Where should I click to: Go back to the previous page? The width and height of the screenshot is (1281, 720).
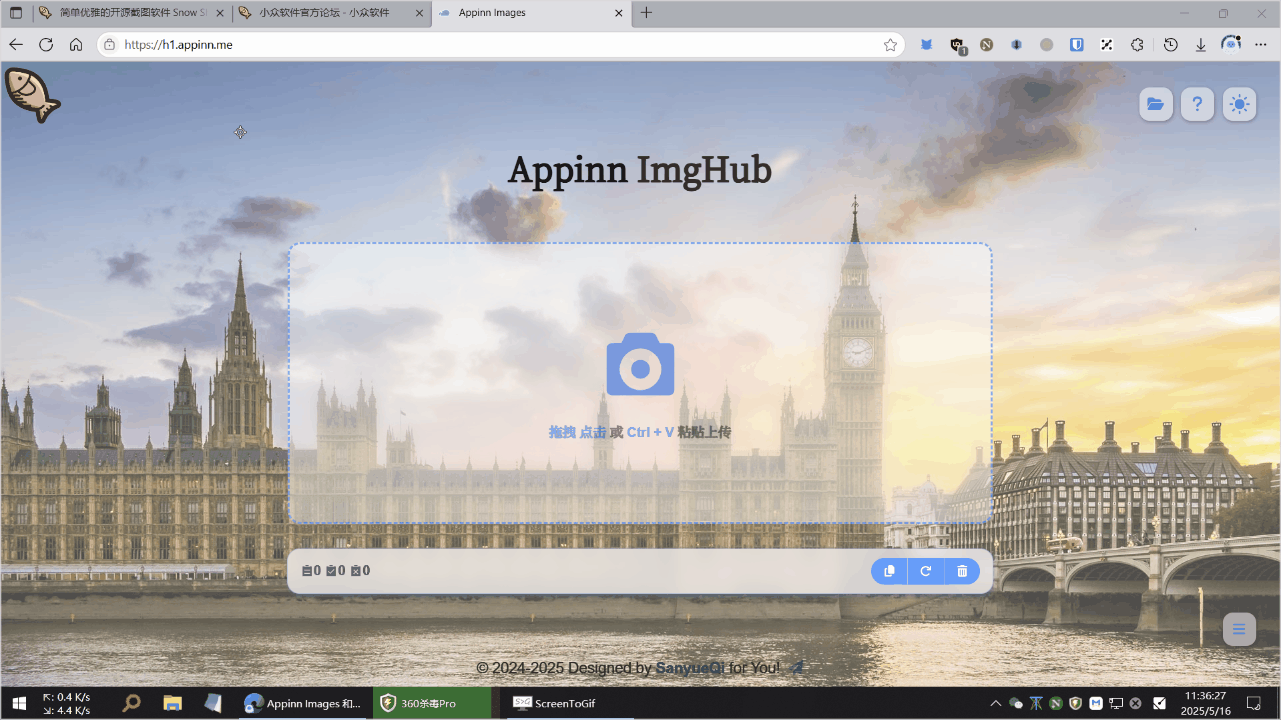(x=16, y=45)
